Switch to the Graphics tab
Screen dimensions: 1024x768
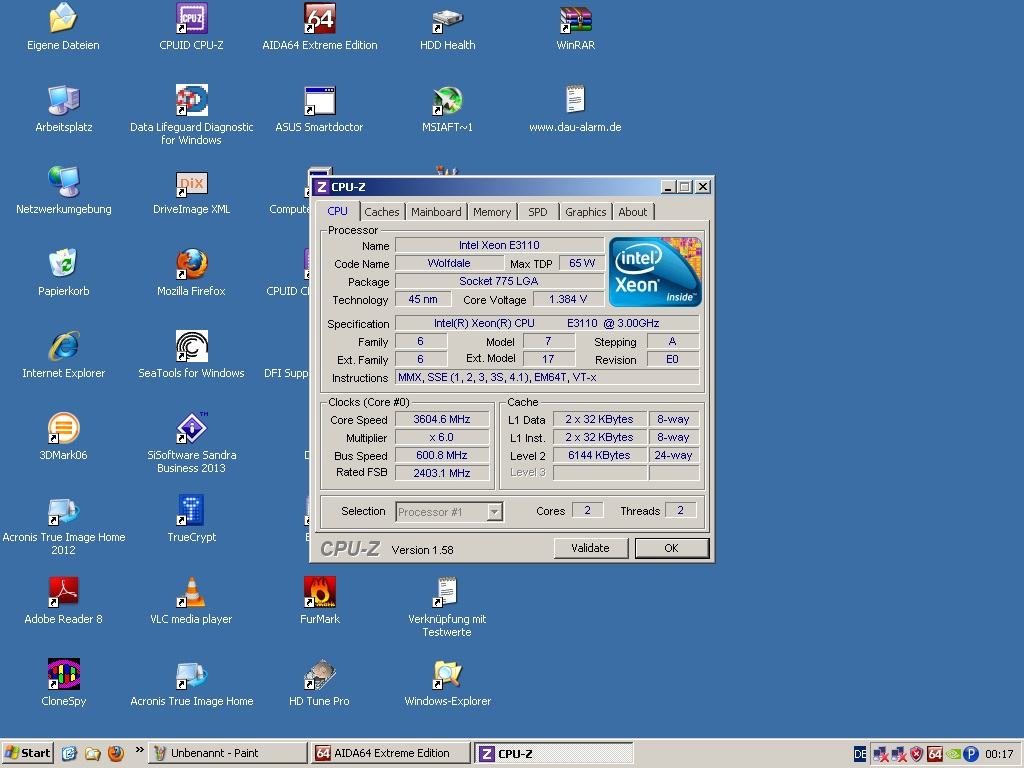(x=586, y=212)
